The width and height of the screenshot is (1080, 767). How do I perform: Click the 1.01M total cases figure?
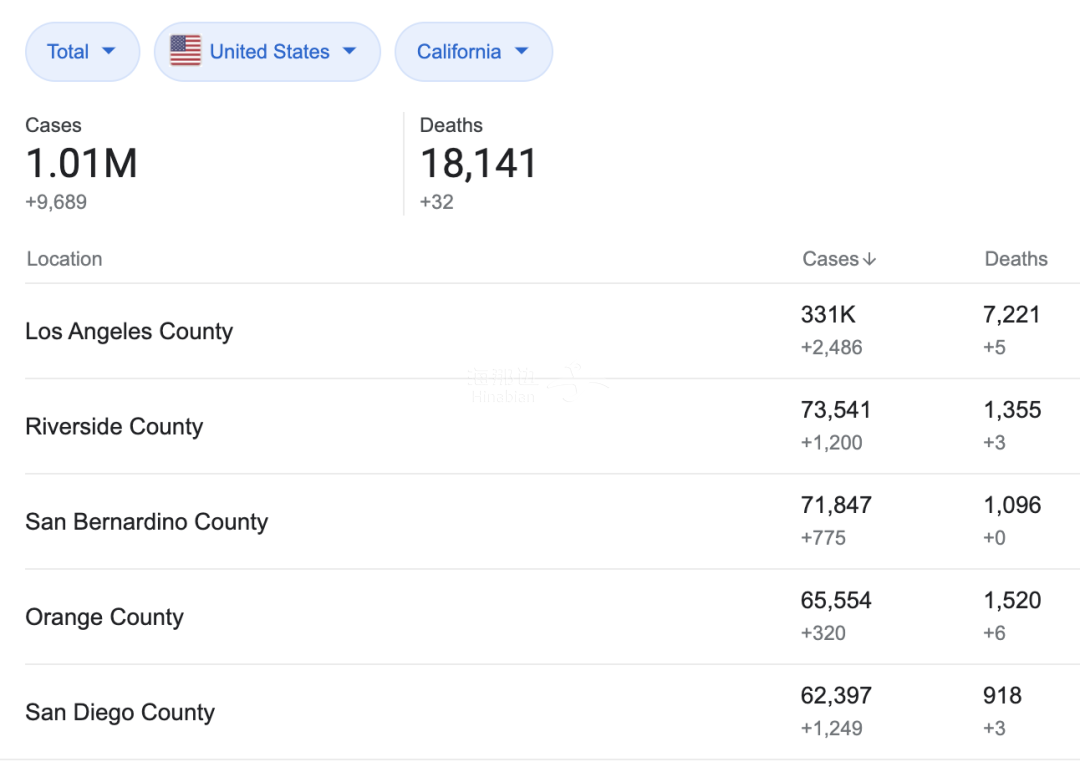point(81,164)
